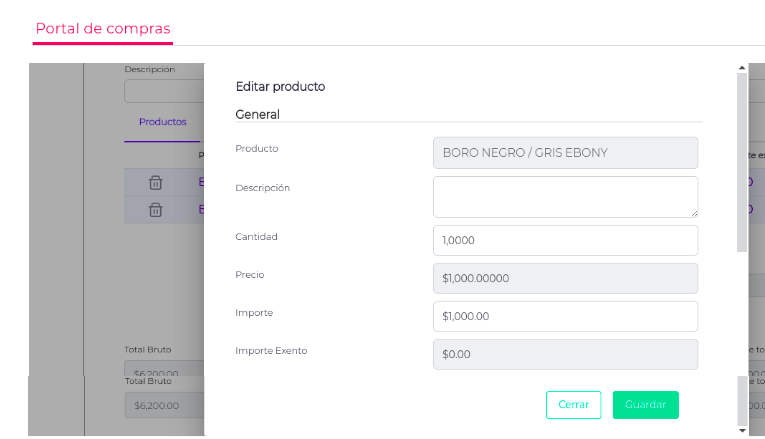Focus the Descripción text area in dialog
The height and width of the screenshot is (439, 765).
coord(565,196)
